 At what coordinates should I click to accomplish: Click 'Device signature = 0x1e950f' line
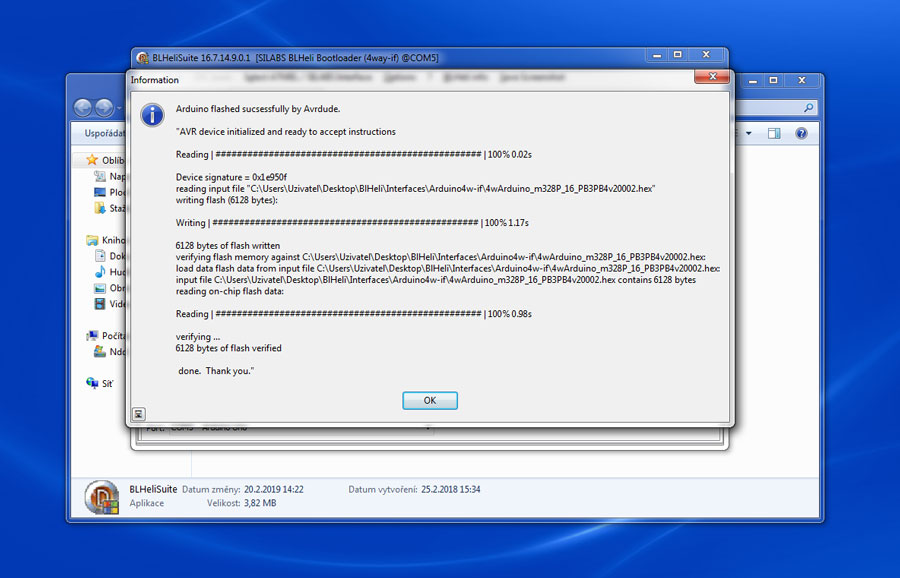[x=231, y=177]
